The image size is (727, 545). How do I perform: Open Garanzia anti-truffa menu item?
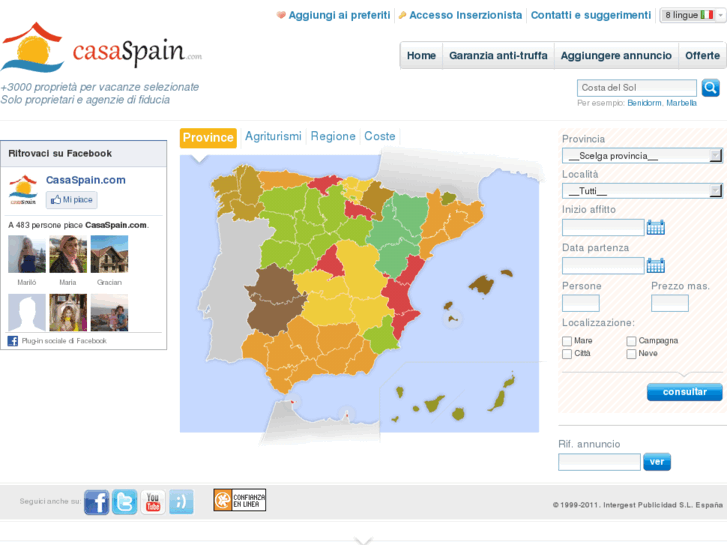(498, 56)
